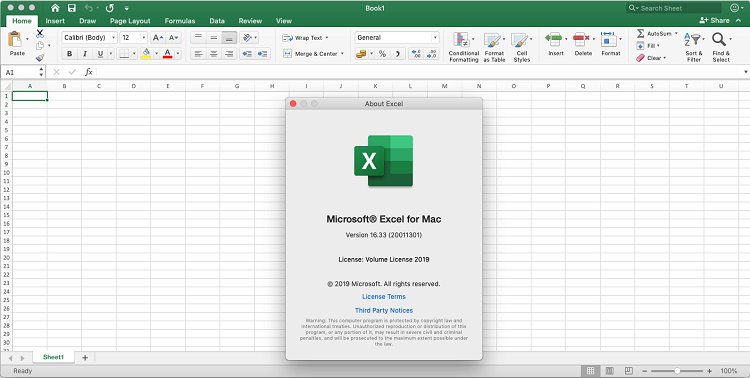750x378 pixels.
Task: Open the Data ribbon tab
Action: [x=217, y=21]
